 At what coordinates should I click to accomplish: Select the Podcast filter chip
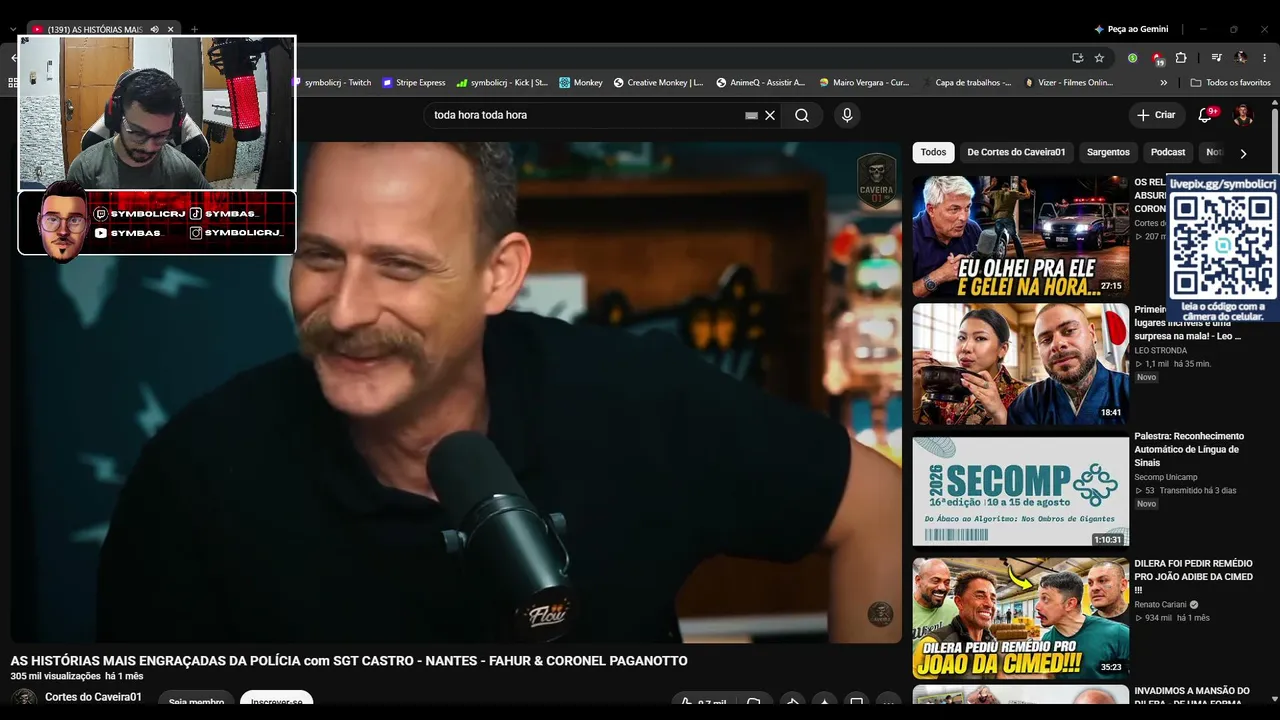tap(1168, 152)
